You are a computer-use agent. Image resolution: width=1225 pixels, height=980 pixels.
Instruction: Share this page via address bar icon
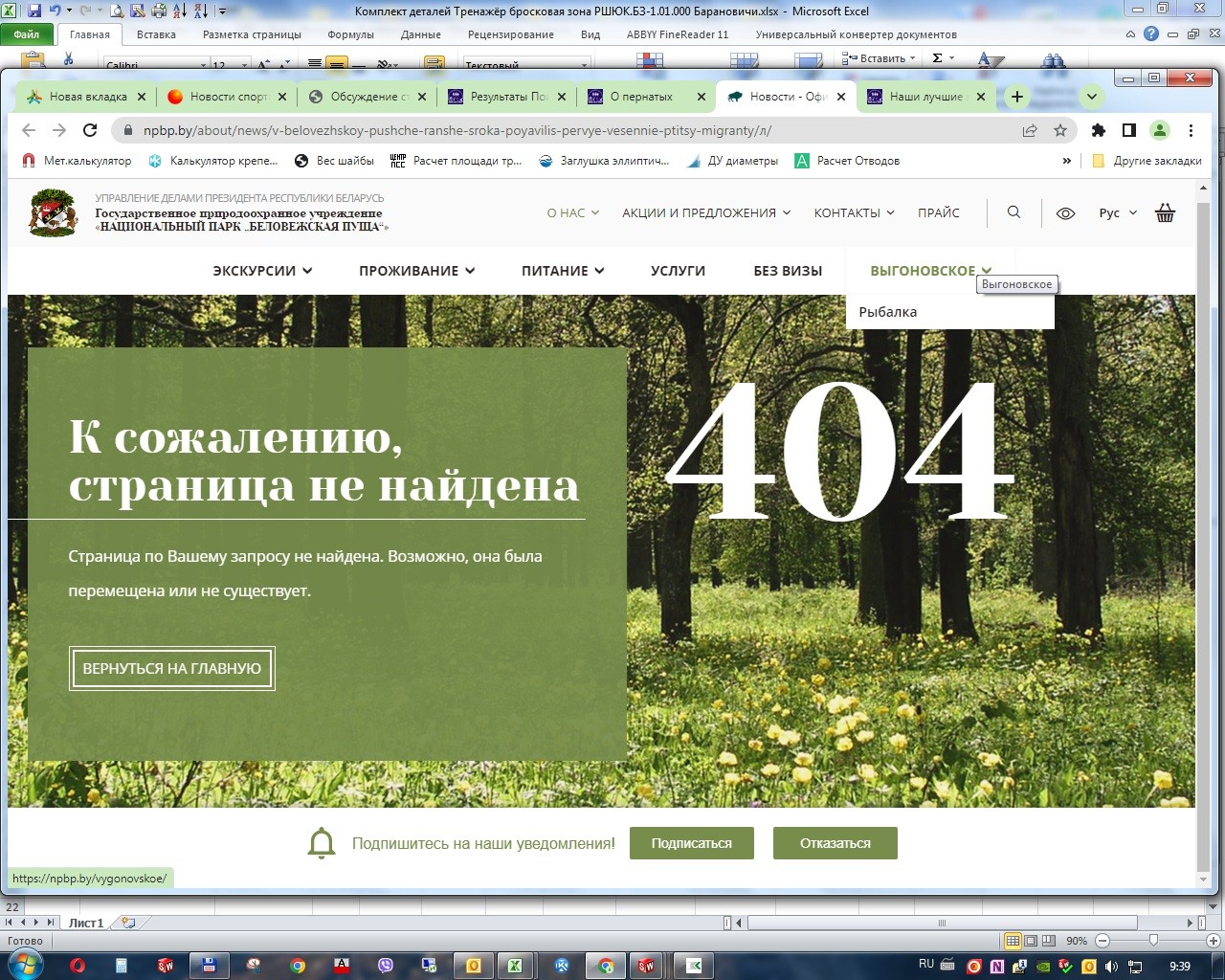tap(1030, 130)
